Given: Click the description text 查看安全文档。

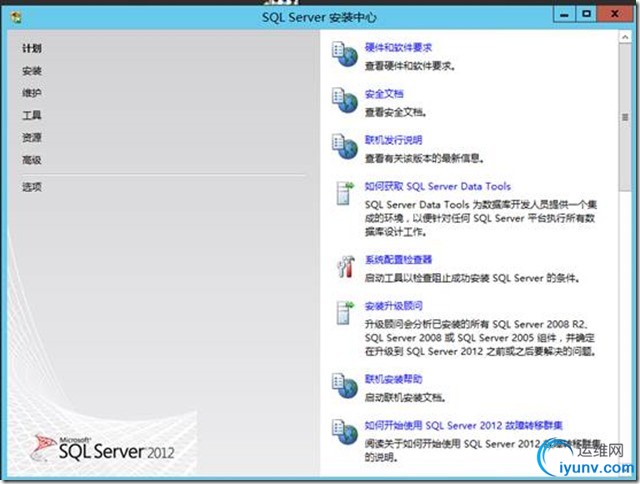Looking at the screenshot, I should (x=396, y=112).
